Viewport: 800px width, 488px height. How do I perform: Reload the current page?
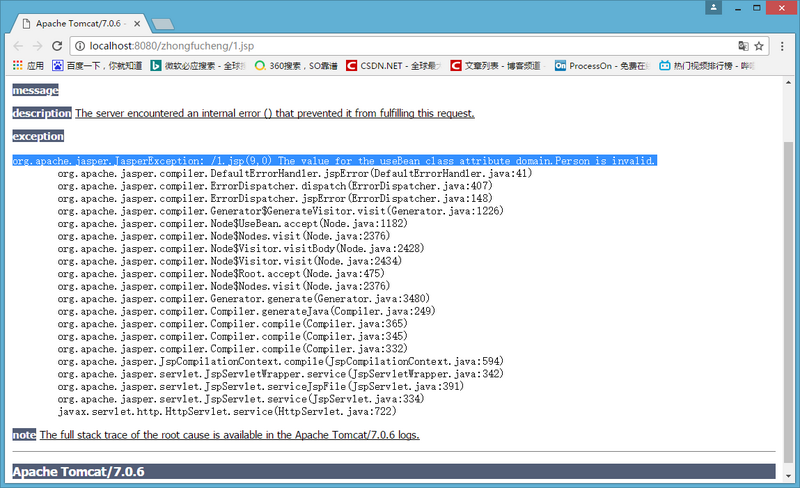[x=57, y=46]
